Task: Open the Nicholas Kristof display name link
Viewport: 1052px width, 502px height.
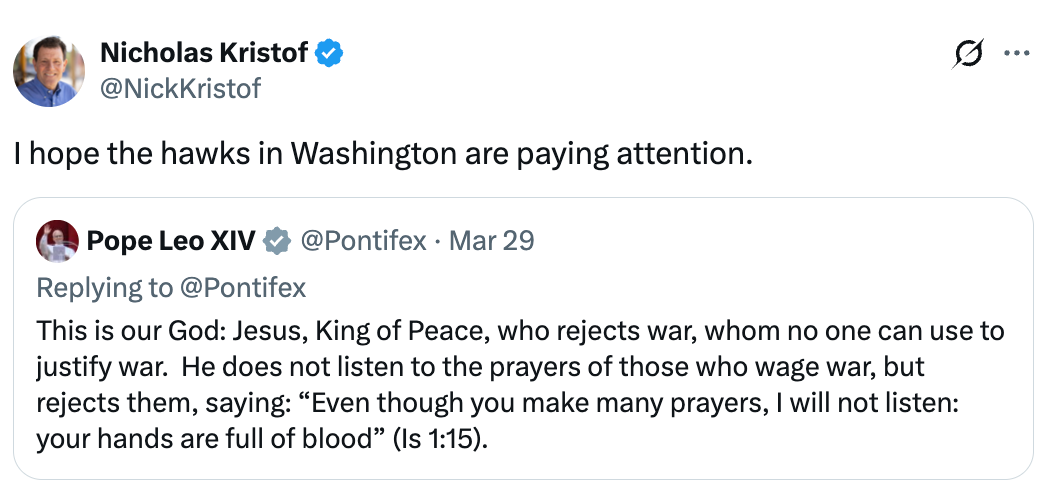Action: tap(204, 54)
